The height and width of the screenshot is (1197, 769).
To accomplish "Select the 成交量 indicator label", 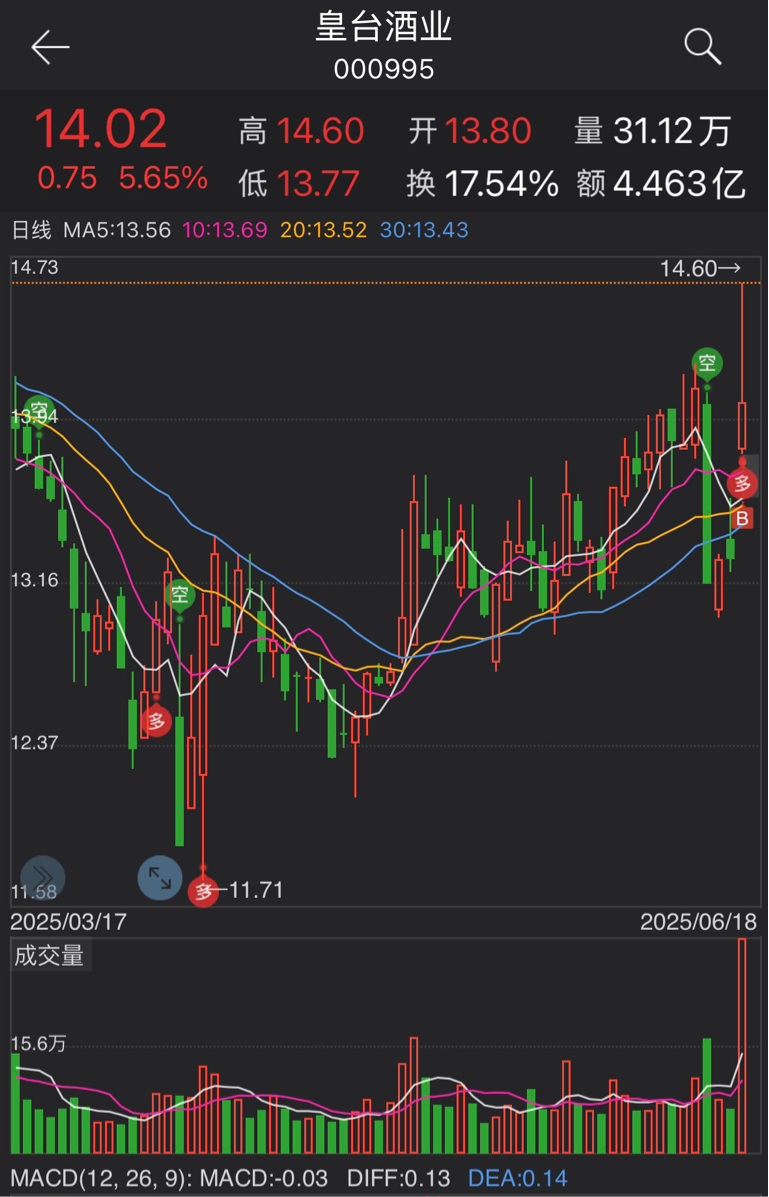I will point(49,955).
